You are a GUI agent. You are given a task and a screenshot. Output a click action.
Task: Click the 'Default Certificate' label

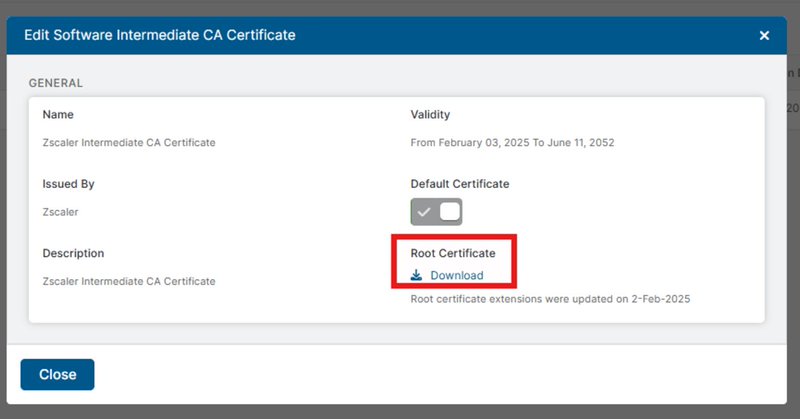point(460,184)
